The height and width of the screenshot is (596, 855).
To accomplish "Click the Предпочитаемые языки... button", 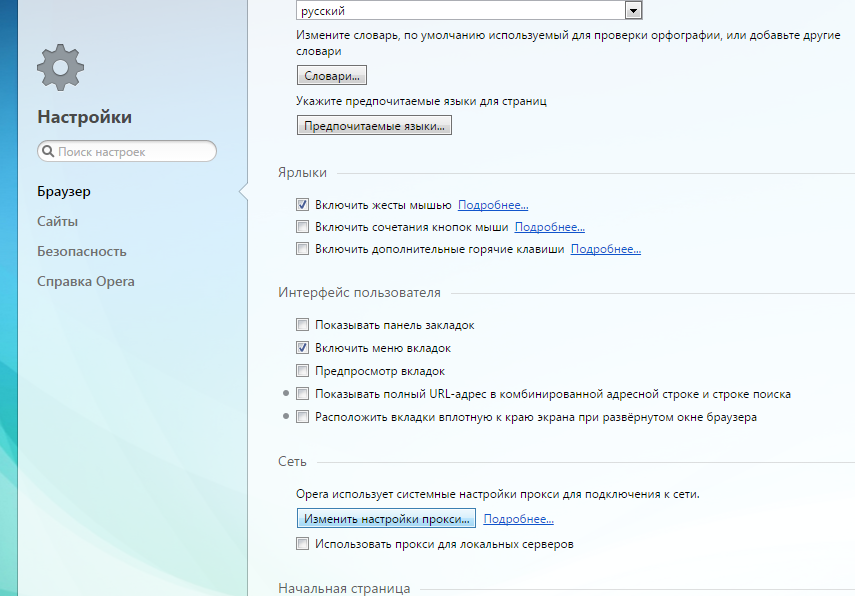I will pyautogui.click(x=374, y=125).
